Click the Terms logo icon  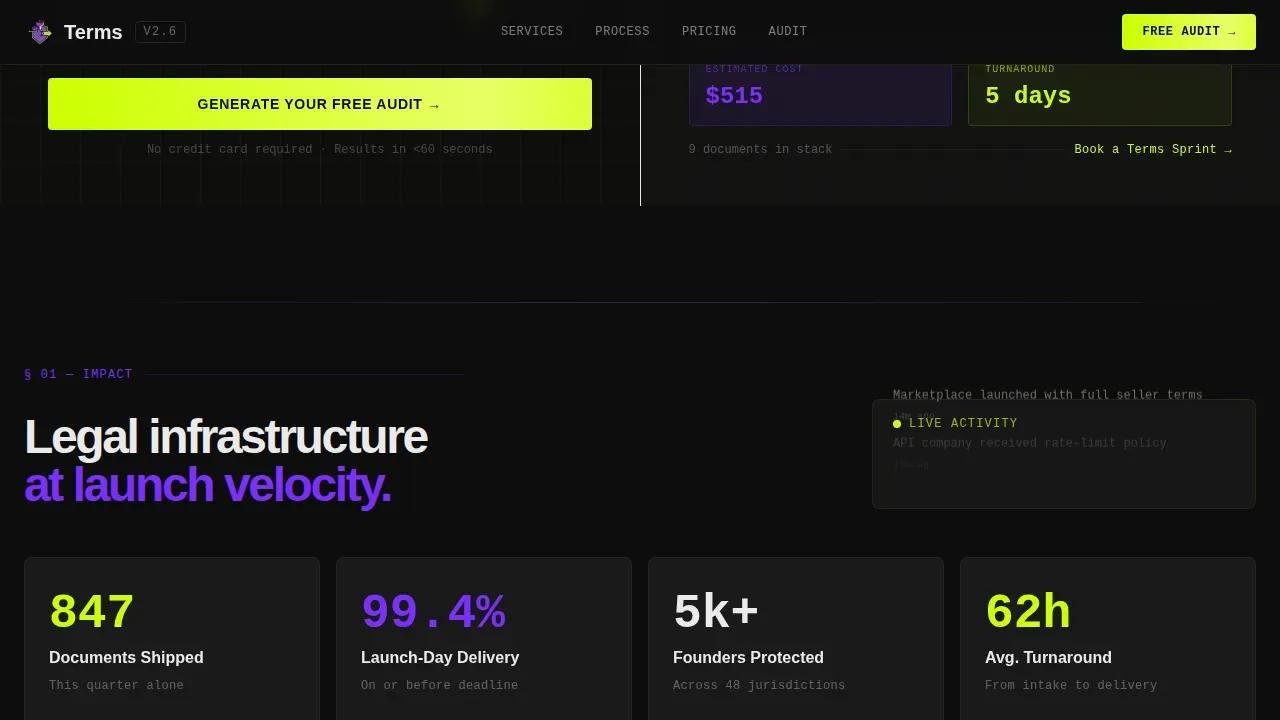[x=40, y=32]
